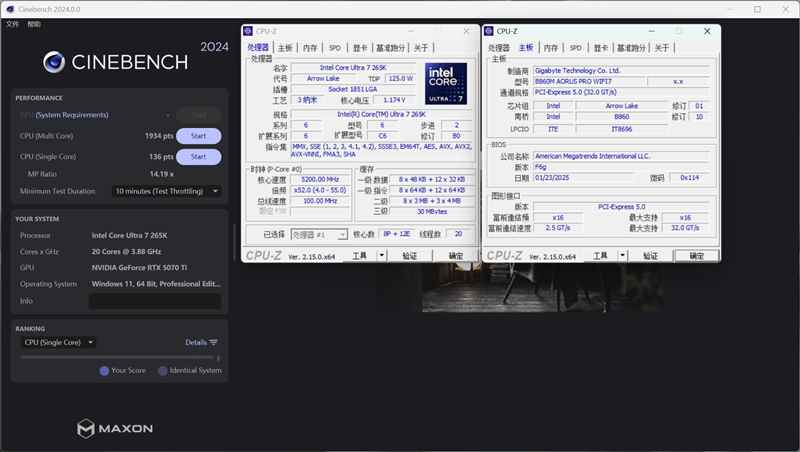Click the Maxon logo at bottom
The image size is (800, 452).
pos(115,429)
